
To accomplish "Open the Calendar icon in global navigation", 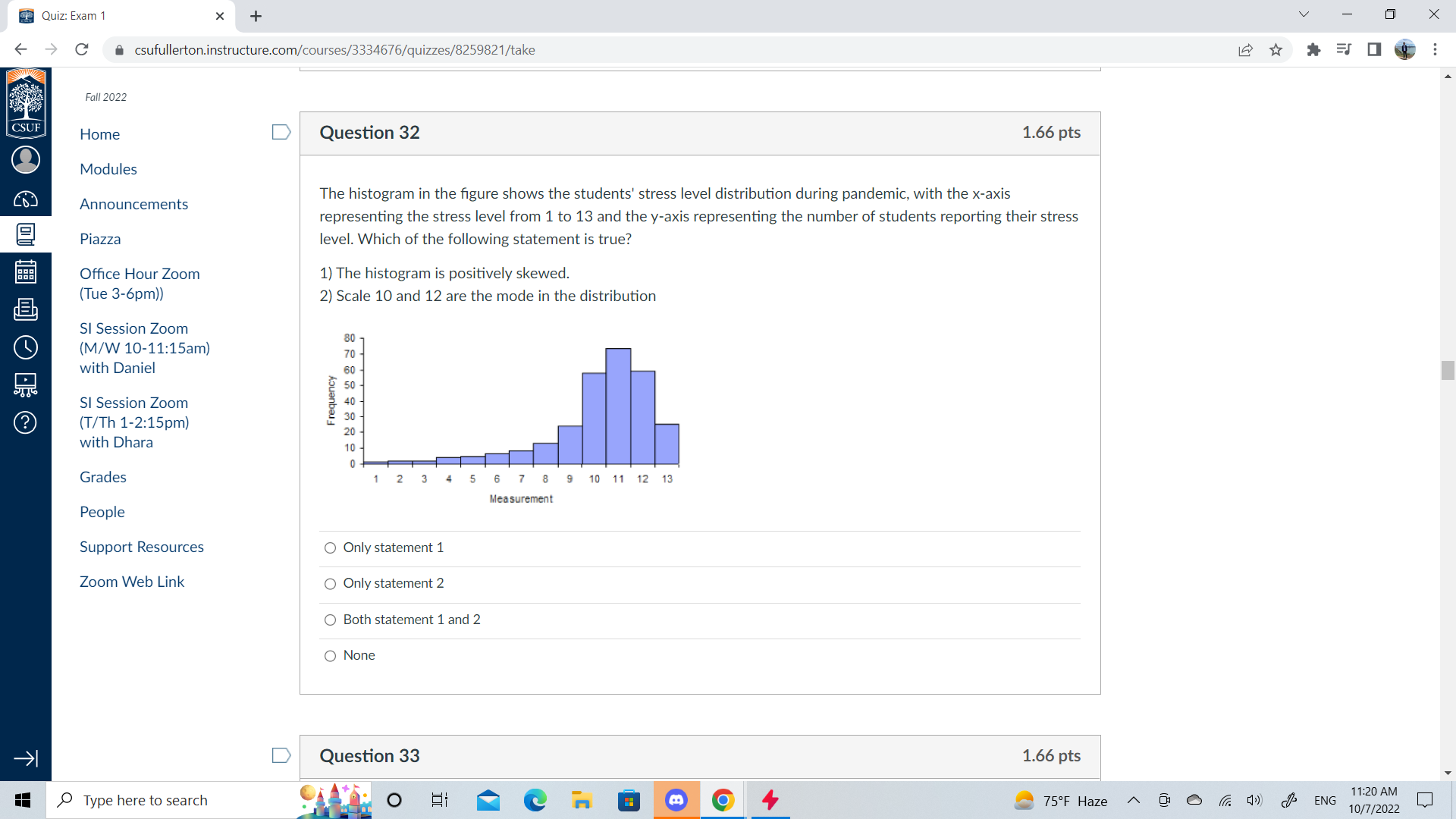I will 25,272.
